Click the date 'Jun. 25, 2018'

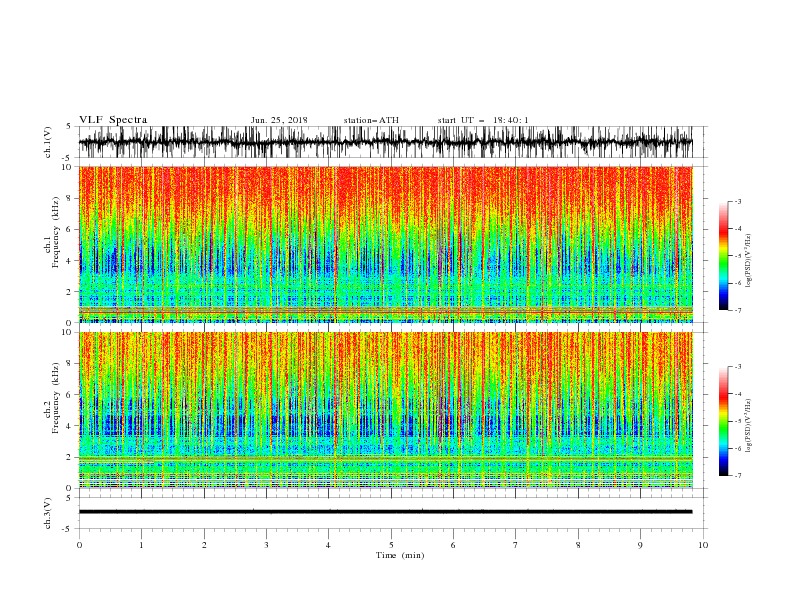[279, 120]
